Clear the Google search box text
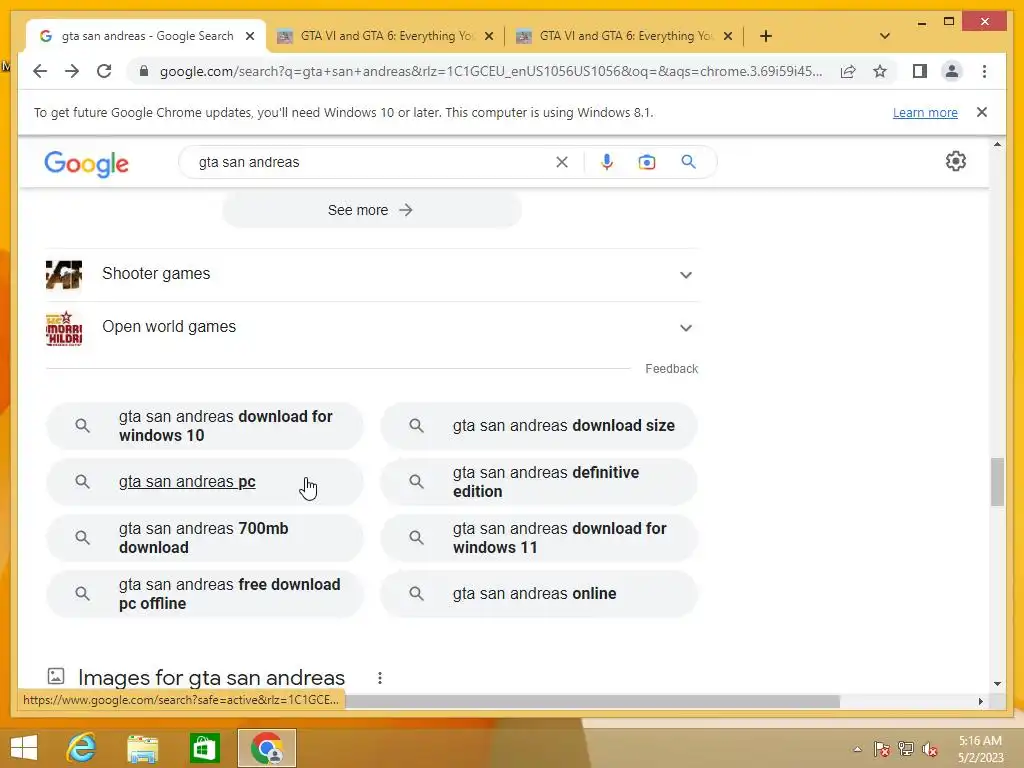1024x768 pixels. tap(562, 162)
